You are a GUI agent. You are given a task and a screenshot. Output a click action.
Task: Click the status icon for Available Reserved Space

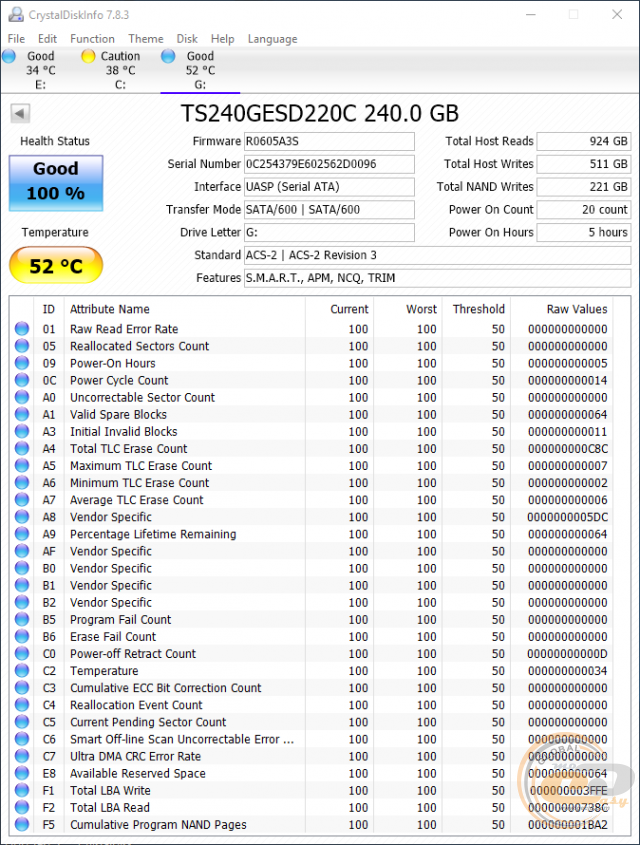pyautogui.click(x=22, y=773)
